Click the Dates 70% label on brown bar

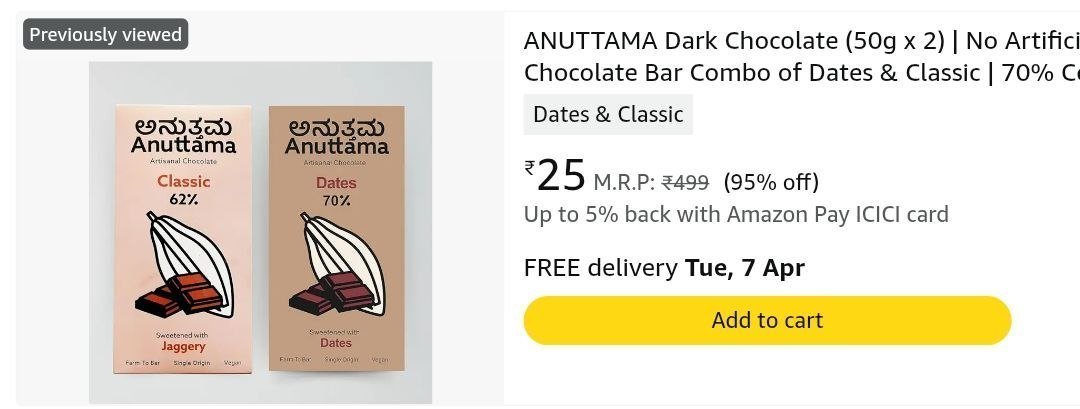[x=336, y=191]
